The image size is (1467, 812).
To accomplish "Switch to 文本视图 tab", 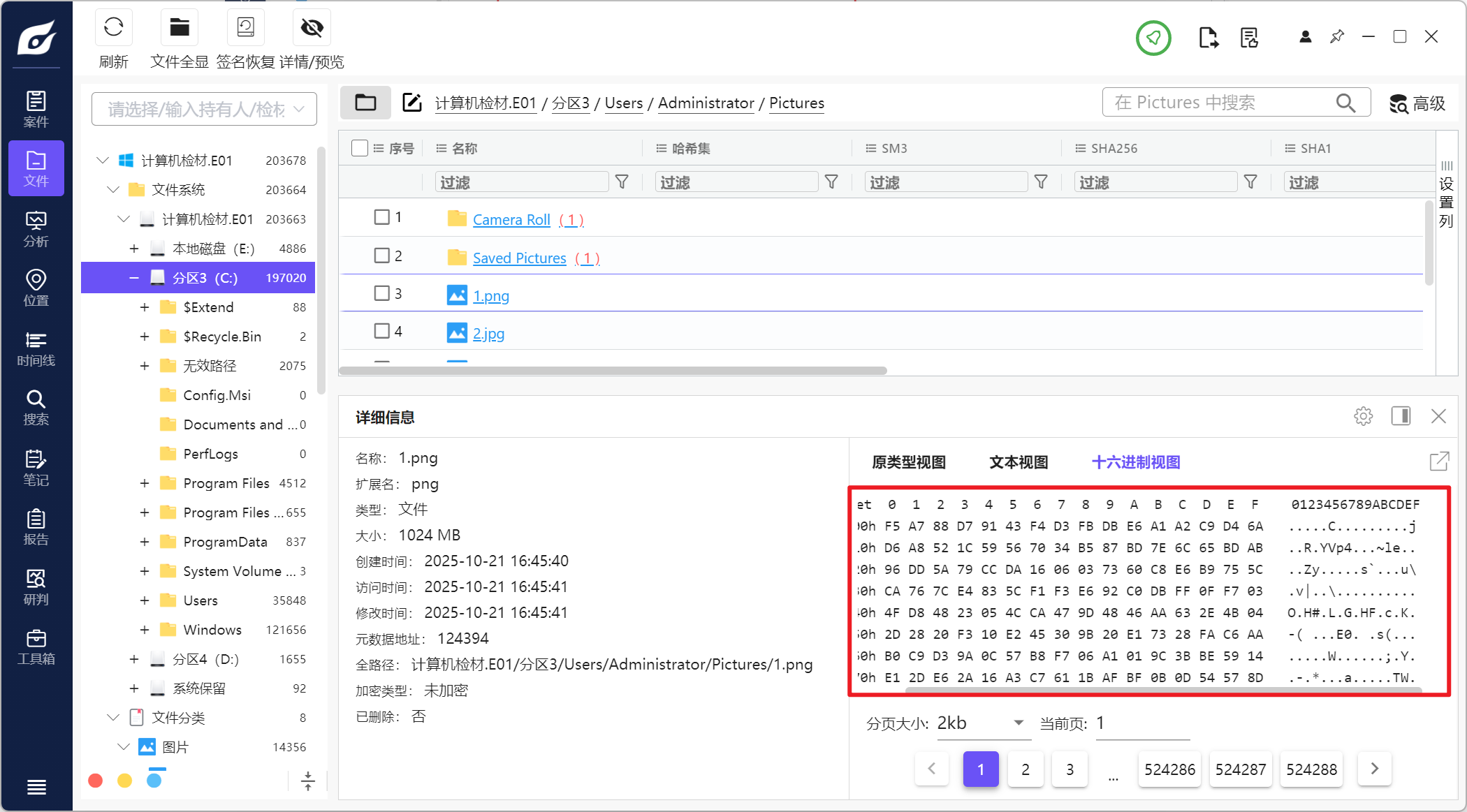I will click(x=1019, y=462).
